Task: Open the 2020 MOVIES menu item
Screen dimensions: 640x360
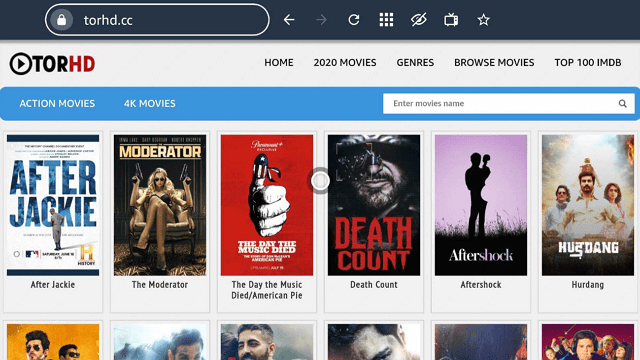Action: coord(345,62)
